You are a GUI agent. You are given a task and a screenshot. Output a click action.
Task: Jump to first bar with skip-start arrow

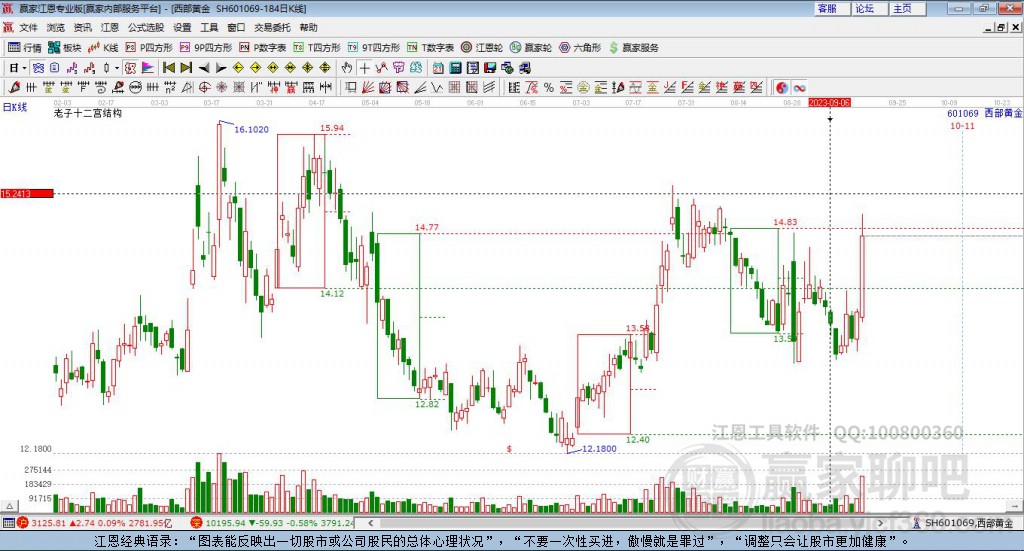168,68
